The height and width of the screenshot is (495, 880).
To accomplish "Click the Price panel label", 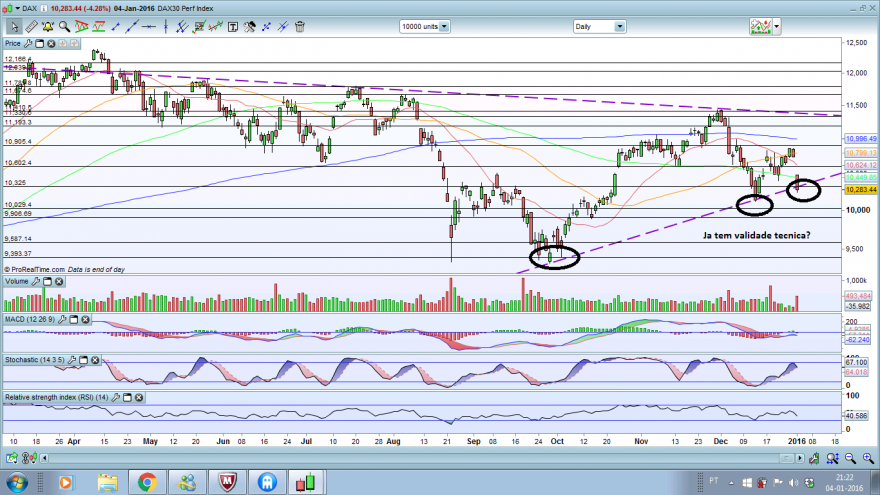I will tap(13, 43).
